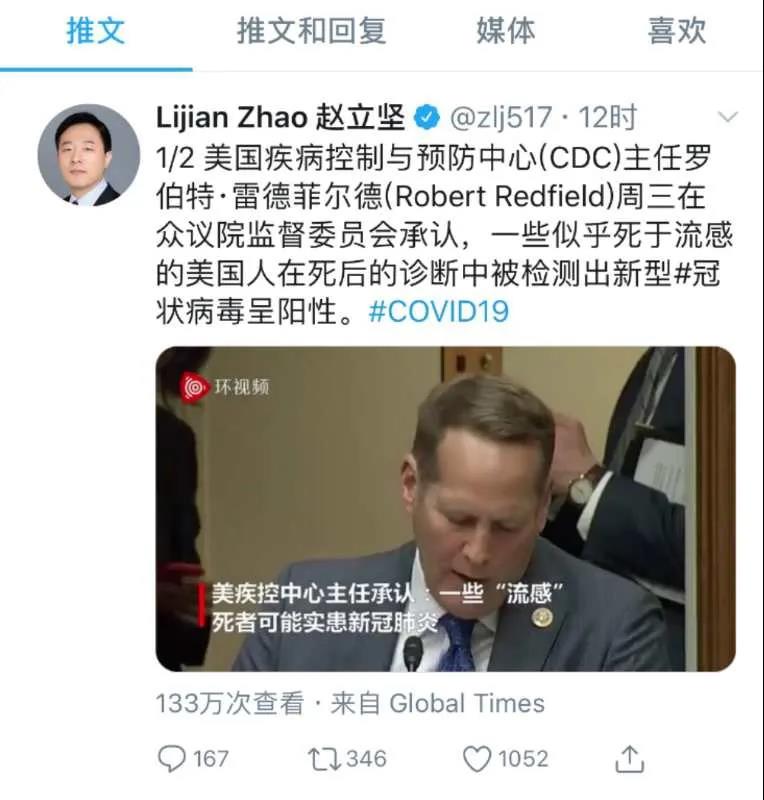Screen dimensions: 764x800
Task: Retweet using the arrows icon
Action: 324,759
